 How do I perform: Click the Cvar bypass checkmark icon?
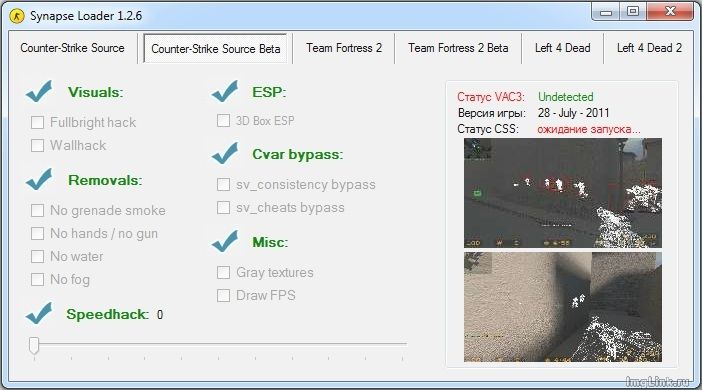225,153
